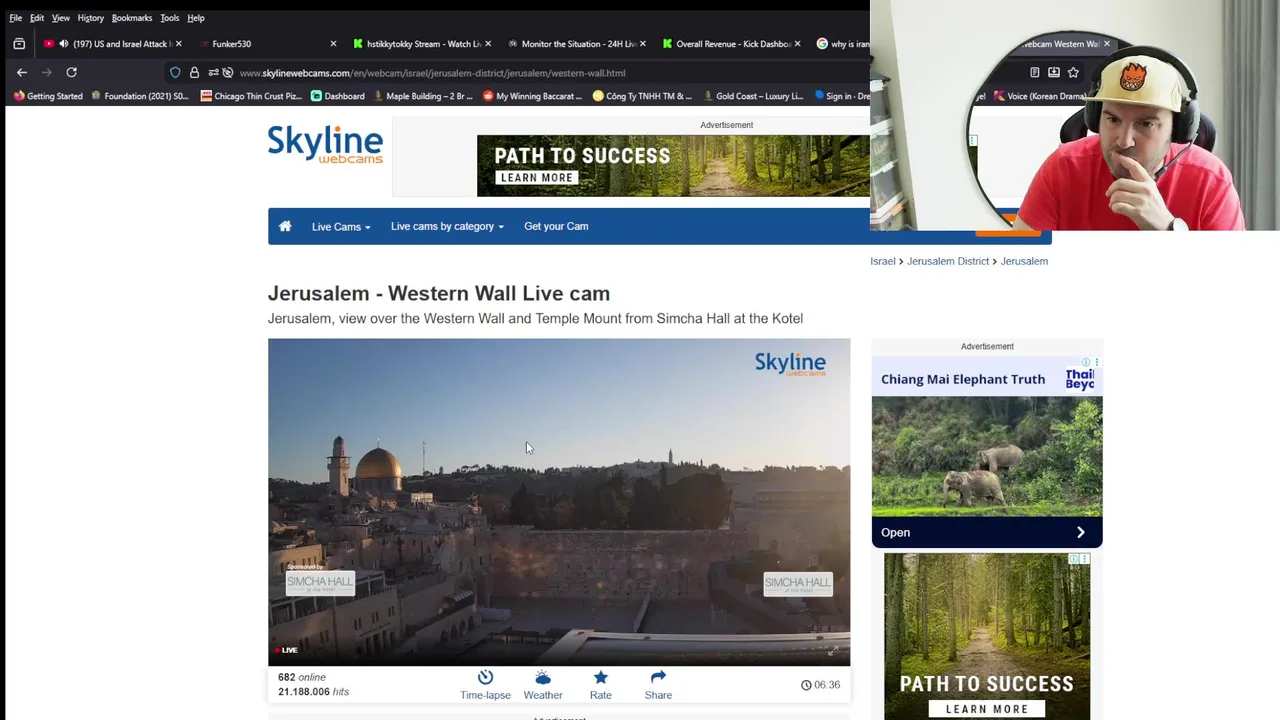
Task: Open the Getting Started bookmark
Action: [48, 96]
